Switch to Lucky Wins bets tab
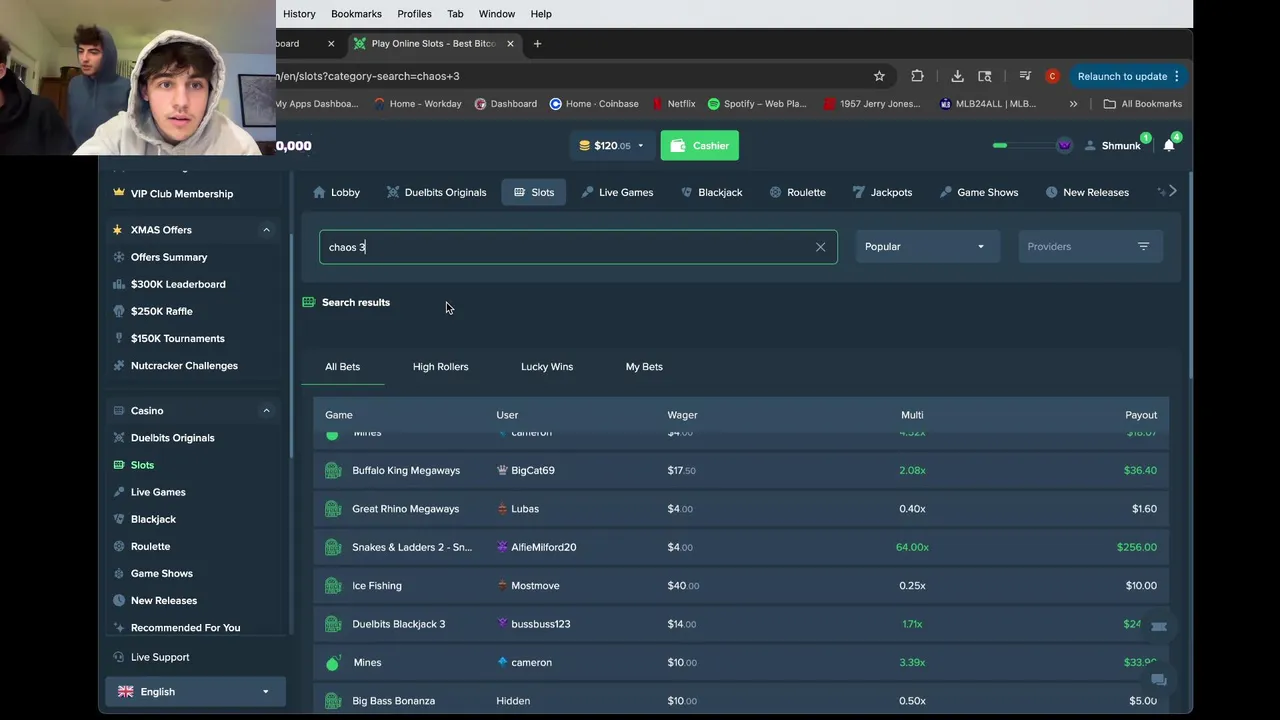 pyautogui.click(x=547, y=367)
